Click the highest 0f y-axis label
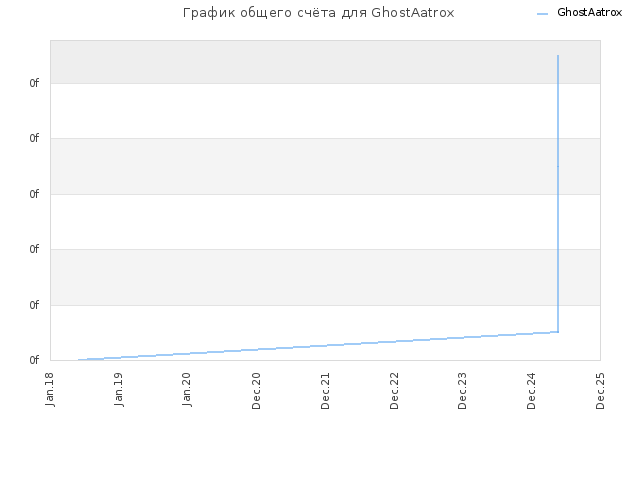The height and width of the screenshot is (480, 640). coord(34,83)
